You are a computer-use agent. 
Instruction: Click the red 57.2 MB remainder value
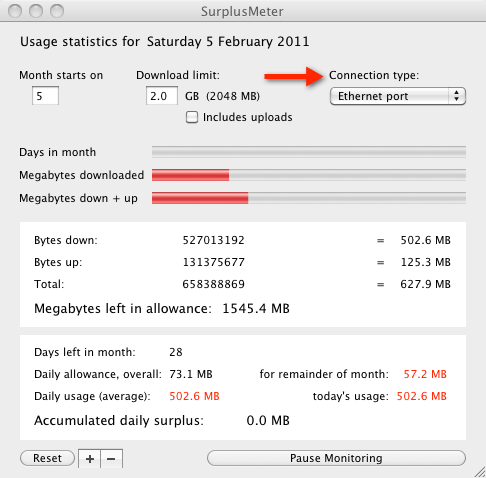pyautogui.click(x=425, y=374)
